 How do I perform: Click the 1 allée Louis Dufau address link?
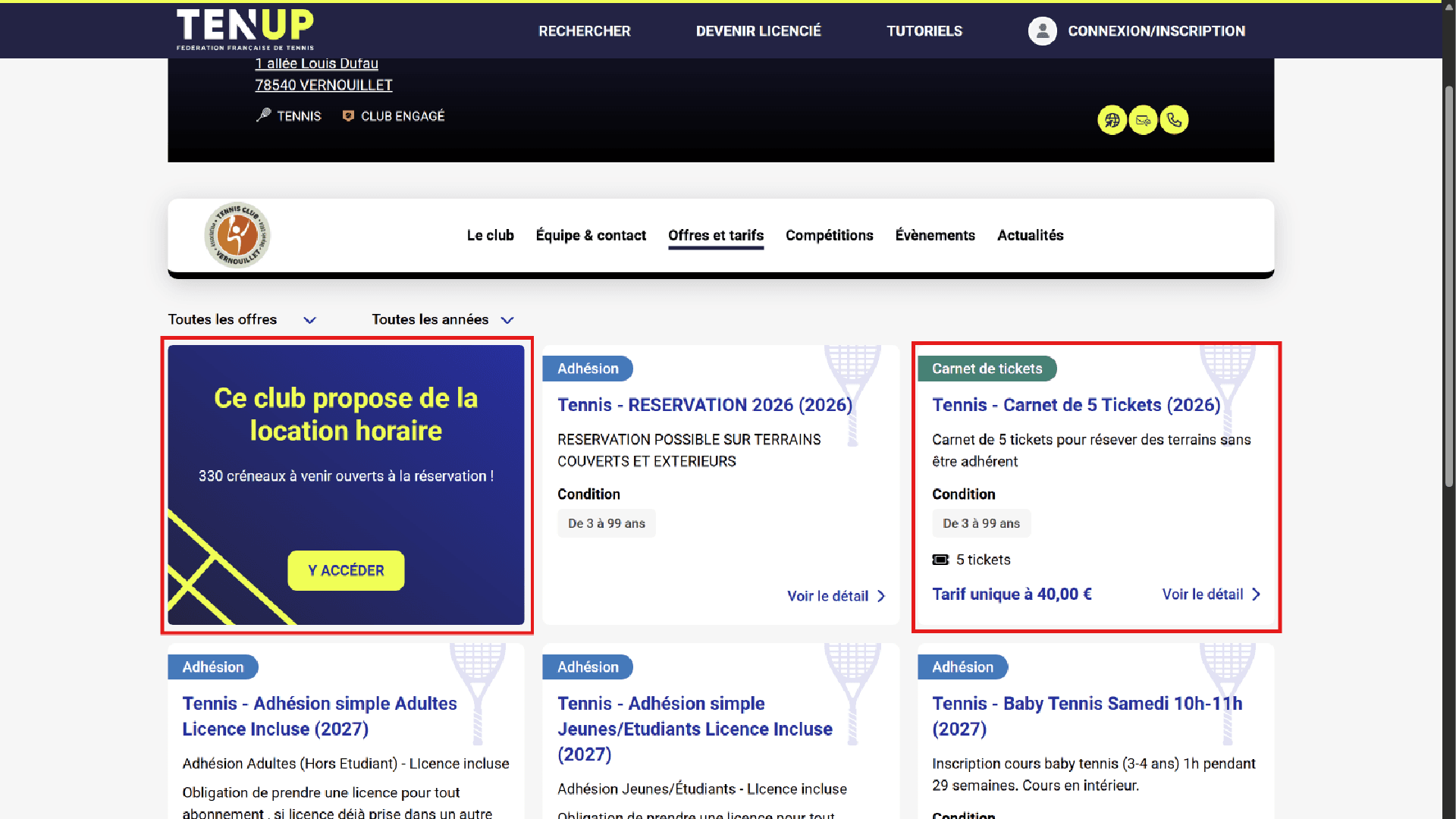point(316,64)
